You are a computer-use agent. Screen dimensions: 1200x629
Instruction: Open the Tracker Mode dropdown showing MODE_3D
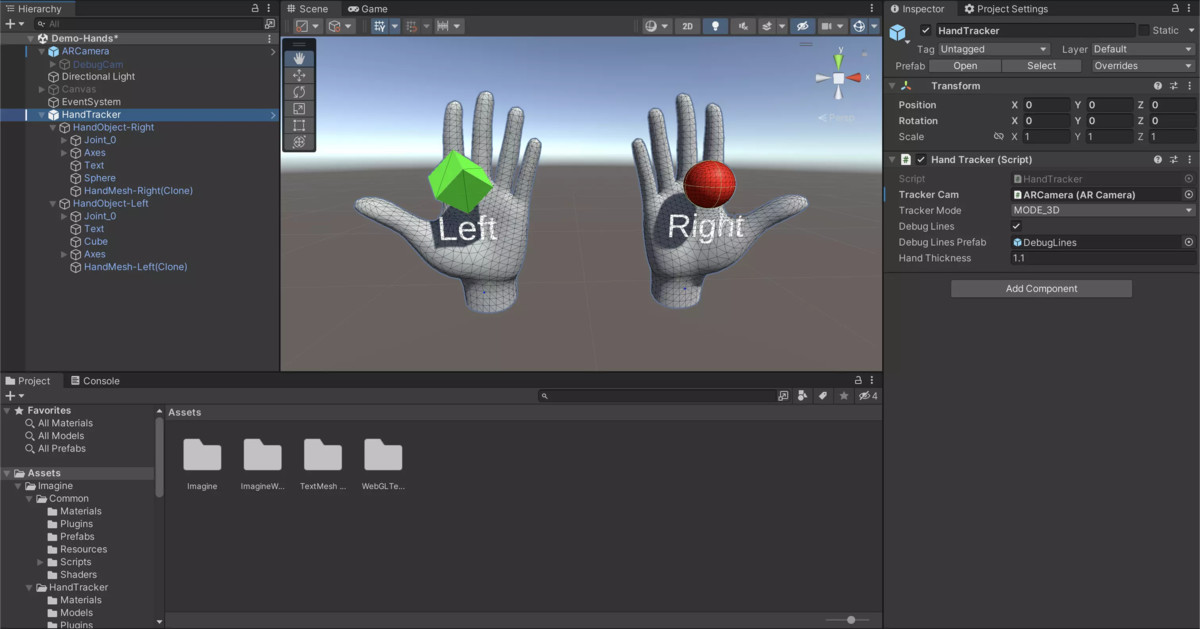(x=1100, y=210)
